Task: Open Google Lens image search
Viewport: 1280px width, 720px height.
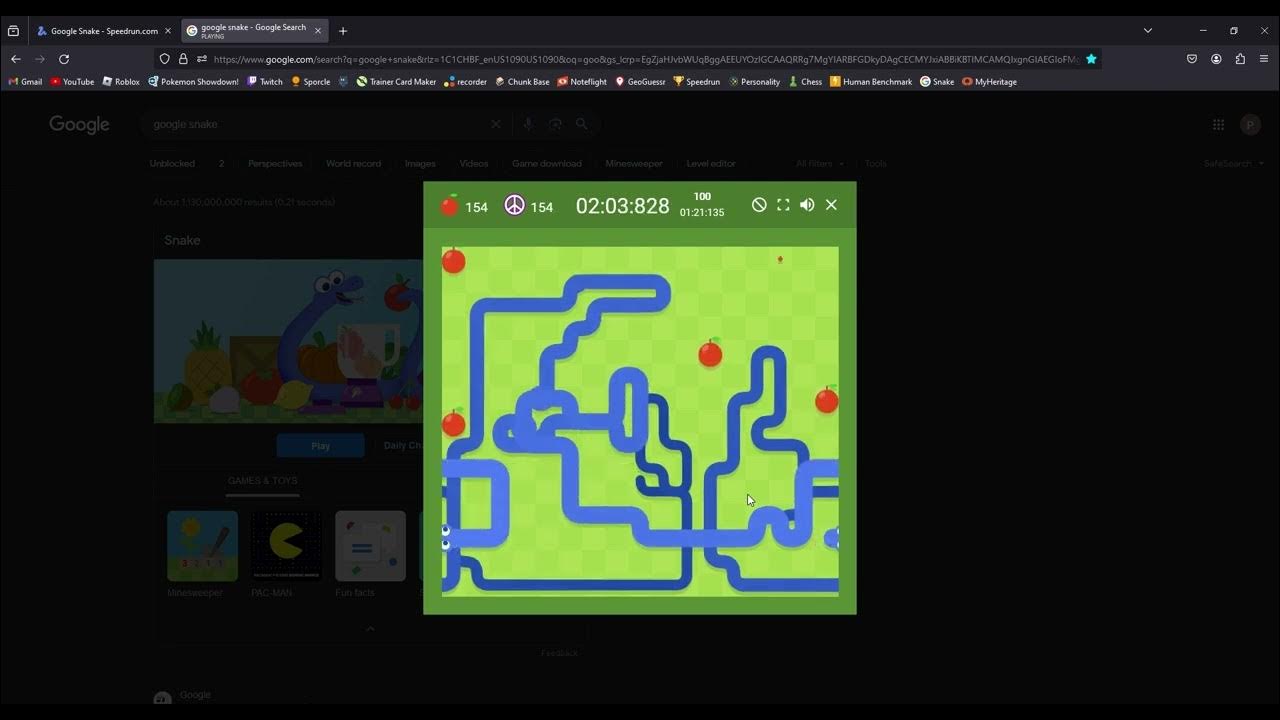Action: (x=555, y=124)
